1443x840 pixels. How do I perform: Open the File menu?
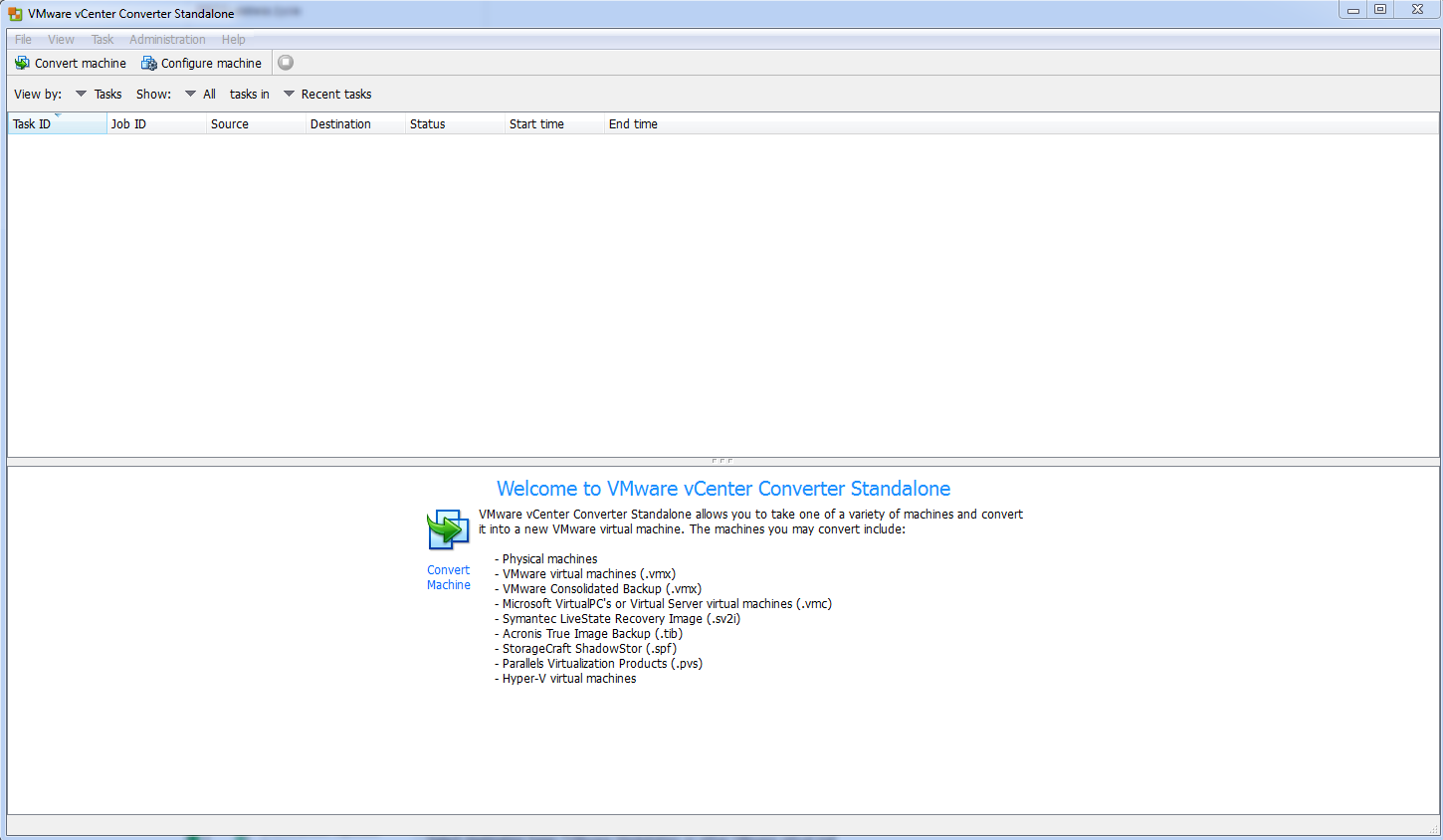click(x=23, y=40)
